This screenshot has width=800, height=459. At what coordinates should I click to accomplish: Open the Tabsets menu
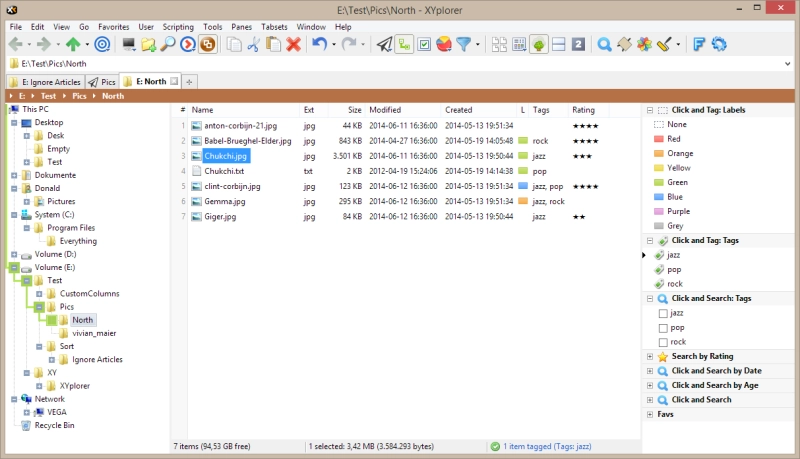[274, 27]
